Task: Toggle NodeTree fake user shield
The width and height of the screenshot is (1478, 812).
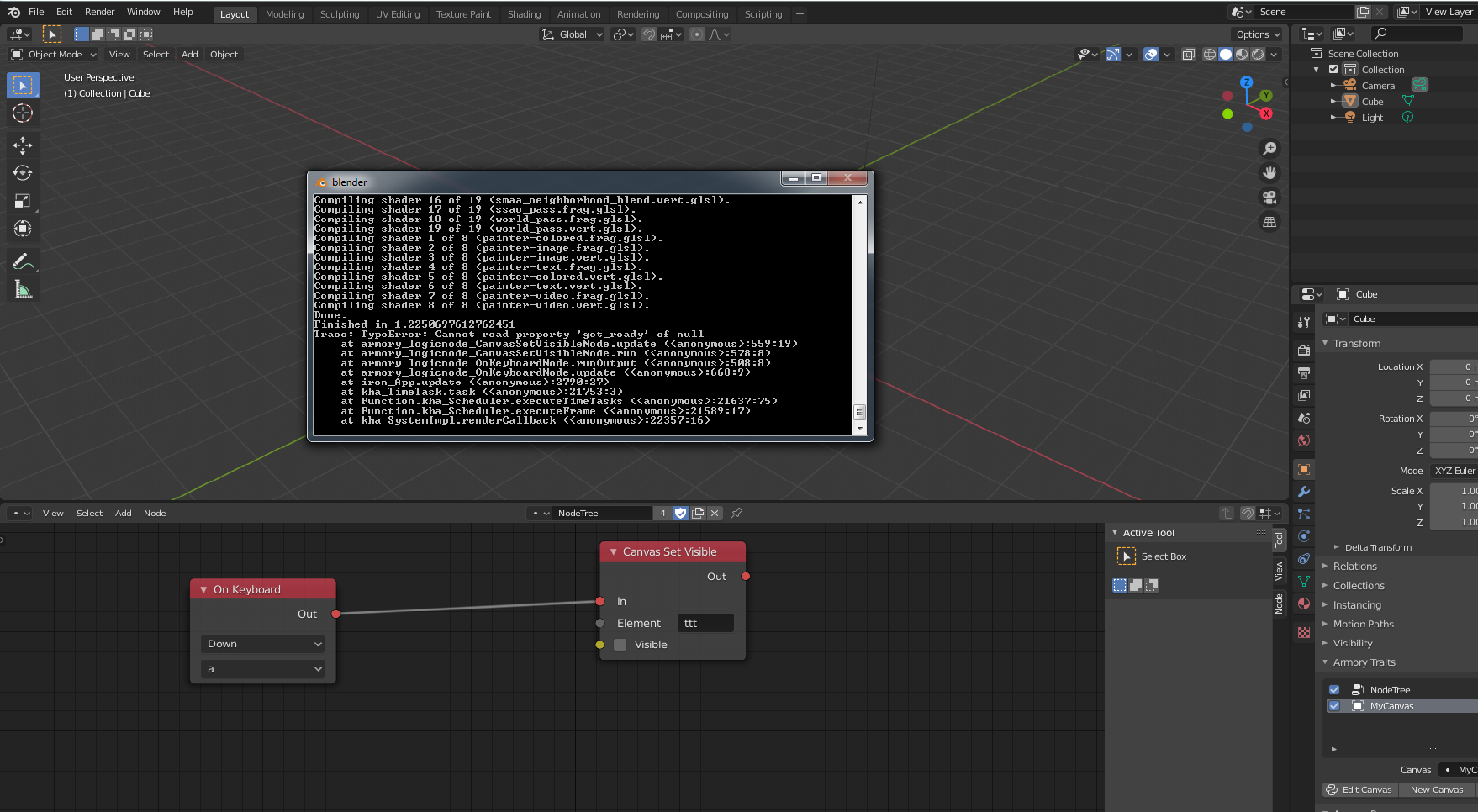Action: (x=681, y=513)
